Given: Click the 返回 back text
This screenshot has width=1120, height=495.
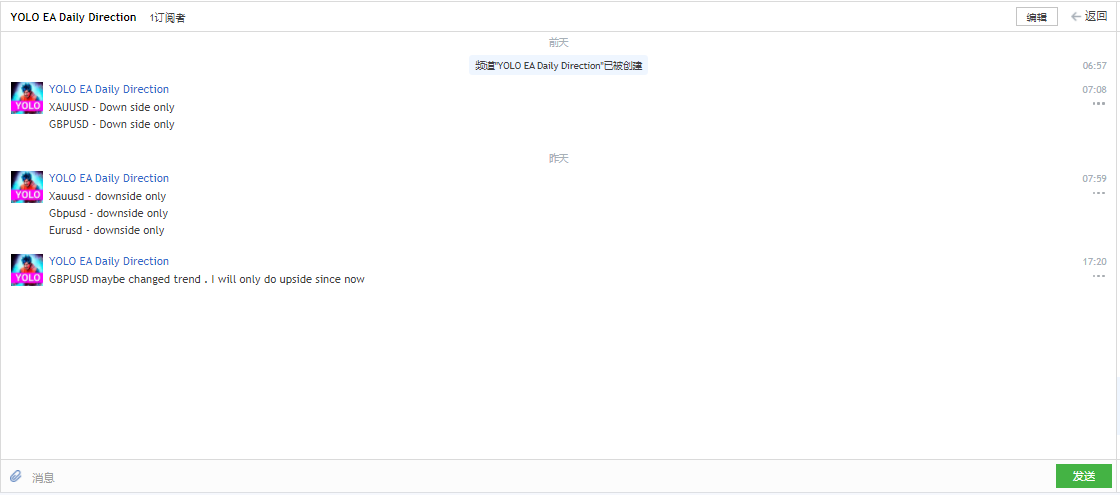Looking at the screenshot, I should coord(1096,16).
